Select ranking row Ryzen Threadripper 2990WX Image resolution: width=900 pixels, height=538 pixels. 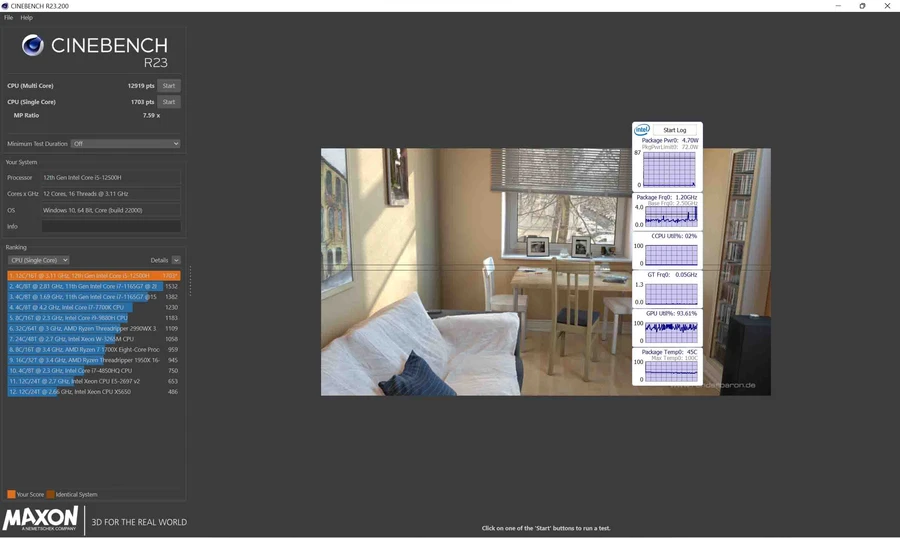tap(94, 328)
